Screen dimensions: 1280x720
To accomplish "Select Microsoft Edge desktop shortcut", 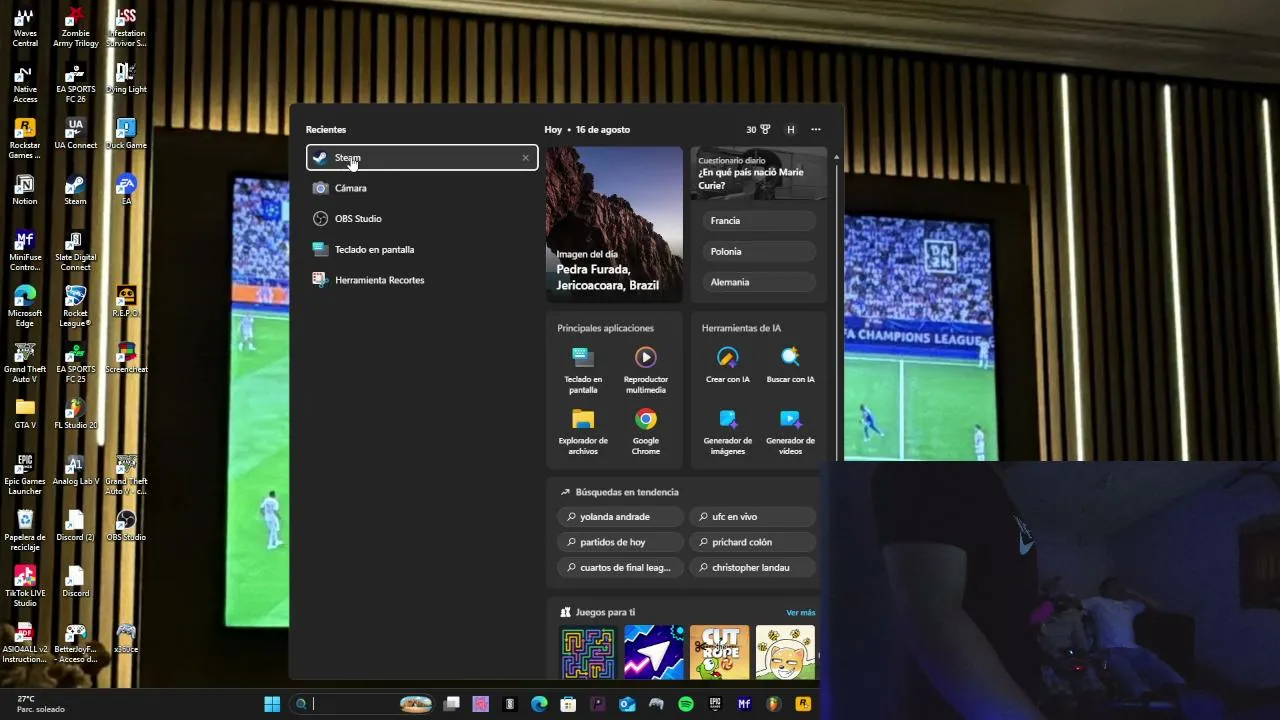I will tap(25, 307).
